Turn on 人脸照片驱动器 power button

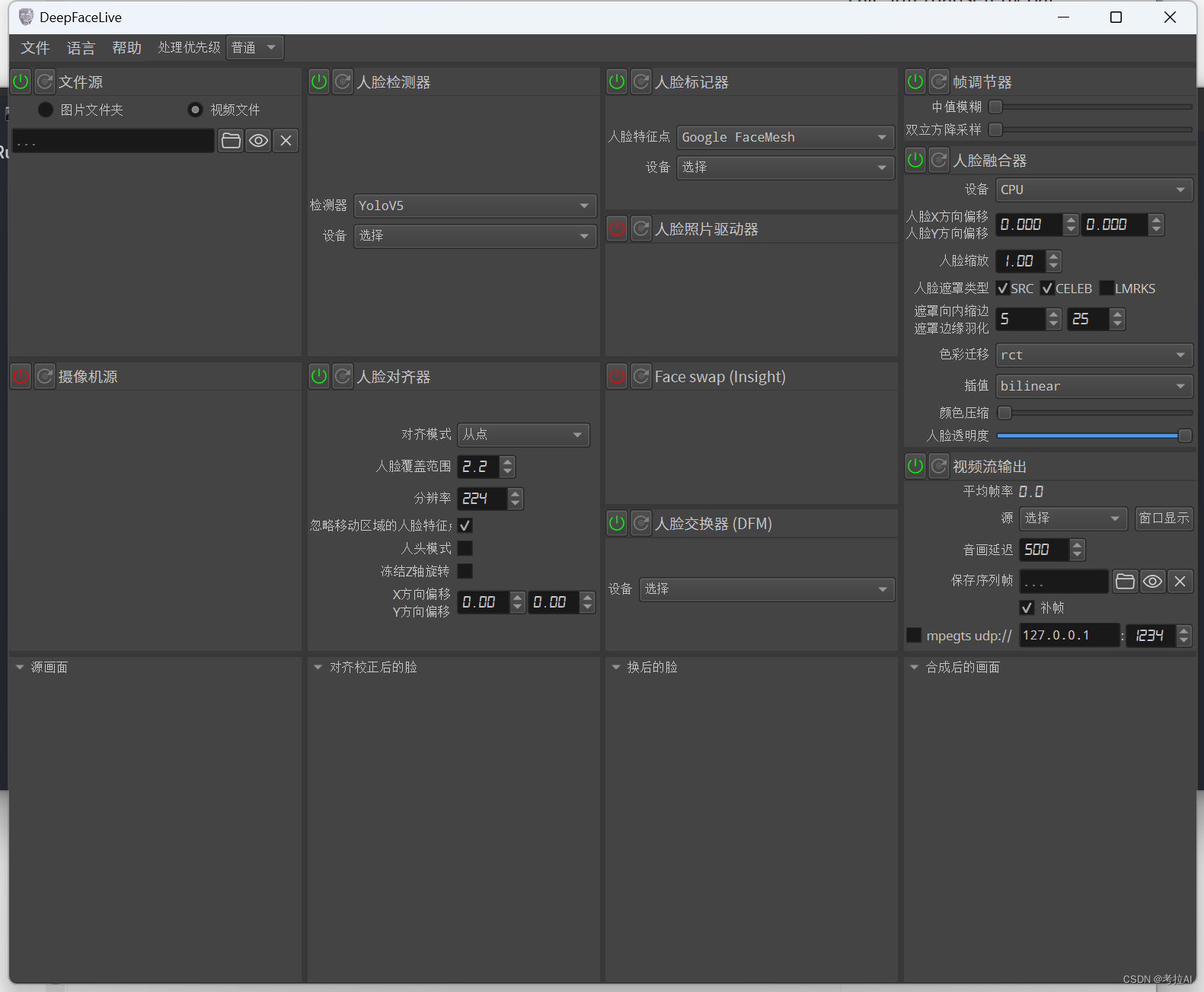(617, 228)
